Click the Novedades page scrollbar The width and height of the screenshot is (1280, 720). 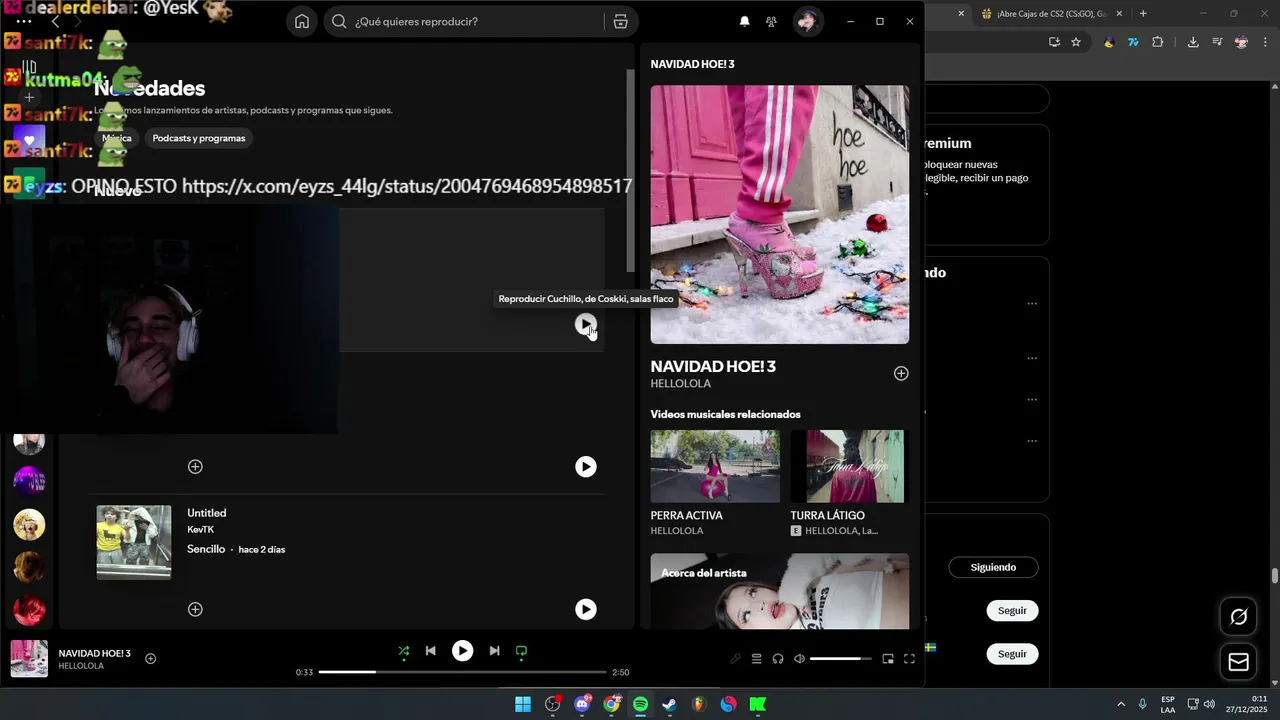tap(630, 170)
